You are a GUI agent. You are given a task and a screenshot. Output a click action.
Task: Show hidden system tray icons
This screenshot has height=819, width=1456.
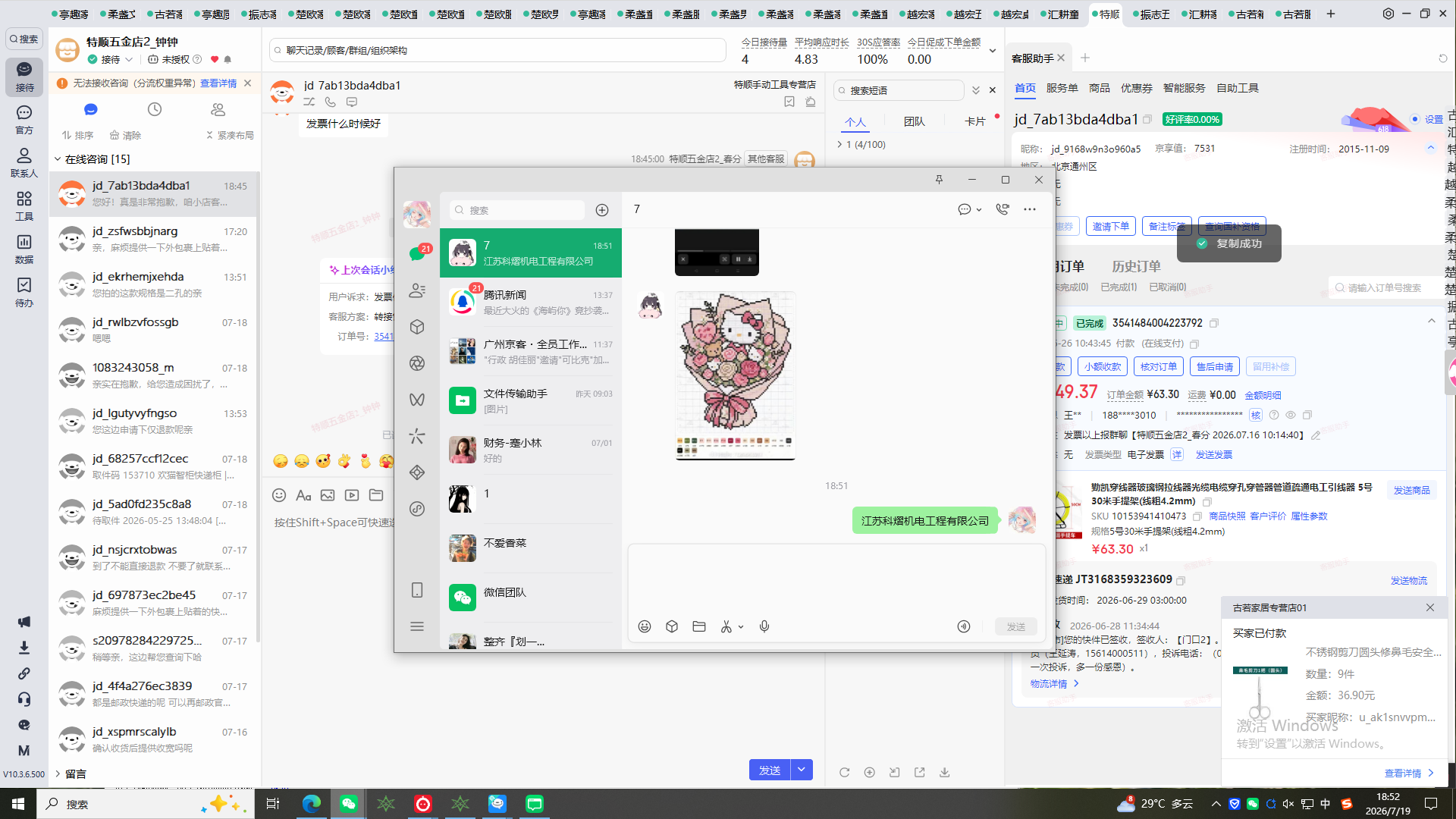[x=1216, y=804]
